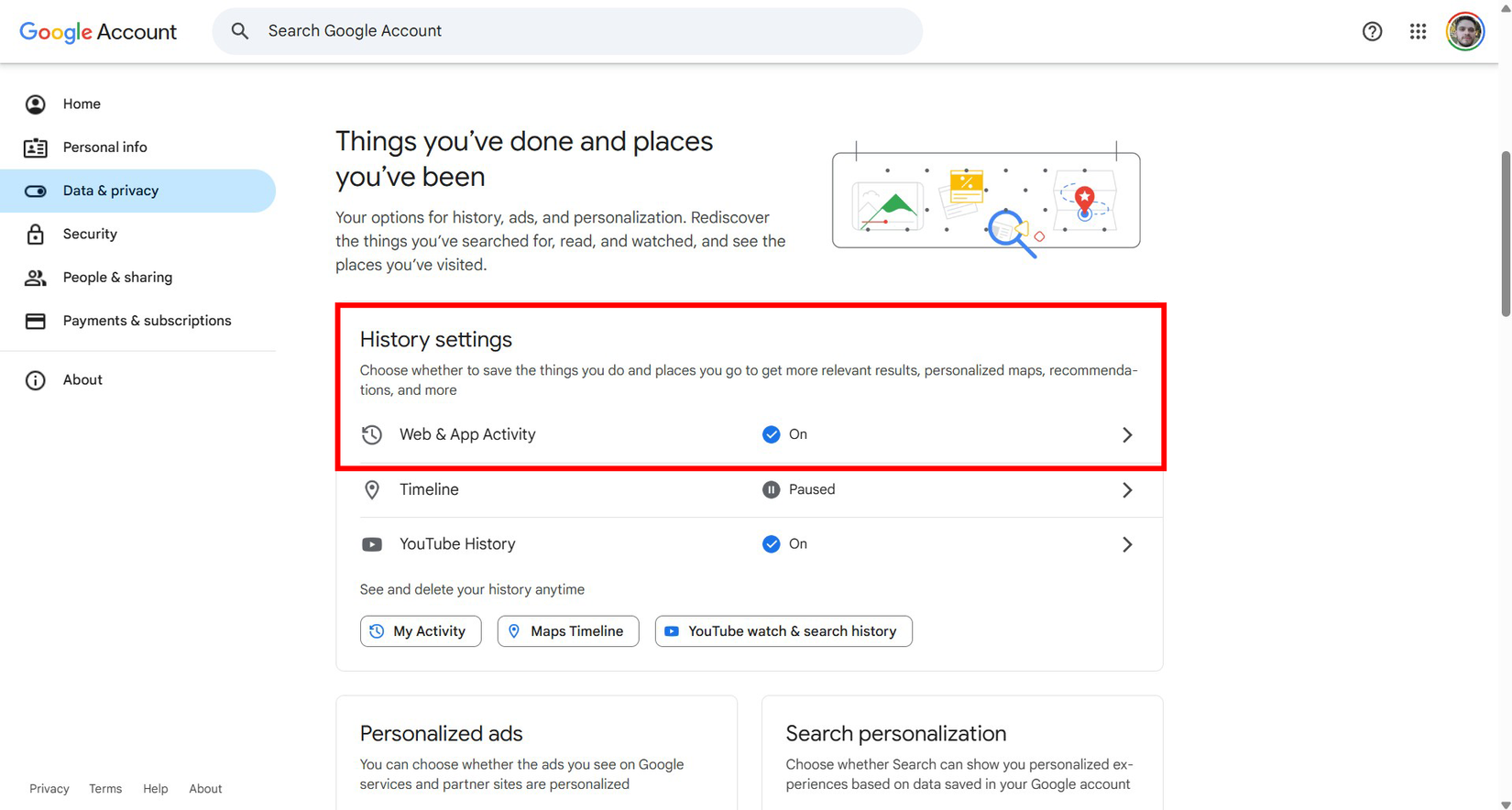The image size is (1512, 810).
Task: Click the Help footer link
Action: coord(156,789)
